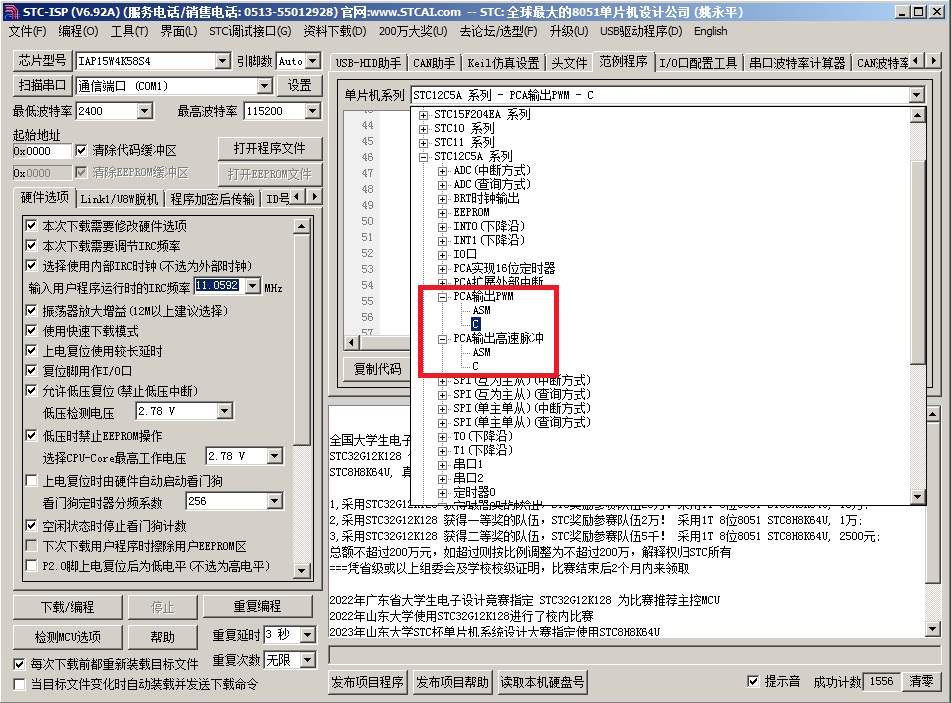Enable 上电复位时由硬件自动启动看门狗
Screen dimensions: 951x703
click(x=32, y=480)
